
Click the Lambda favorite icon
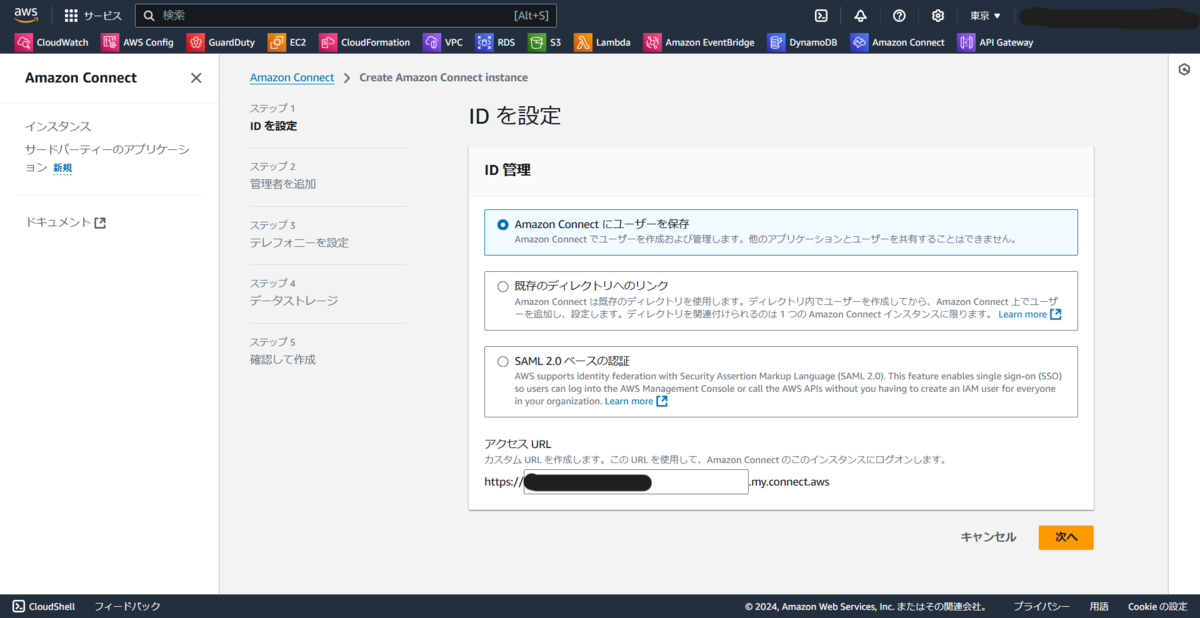582,42
